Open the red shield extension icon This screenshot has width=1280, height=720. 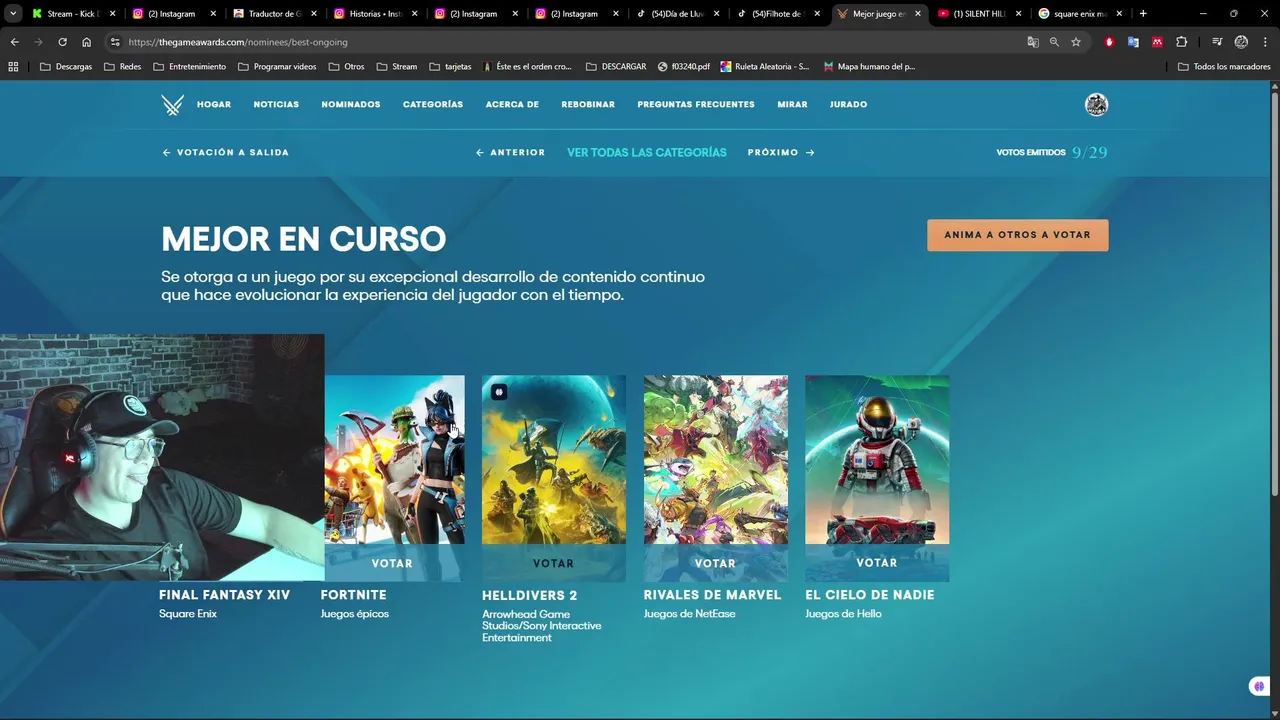point(1109,42)
